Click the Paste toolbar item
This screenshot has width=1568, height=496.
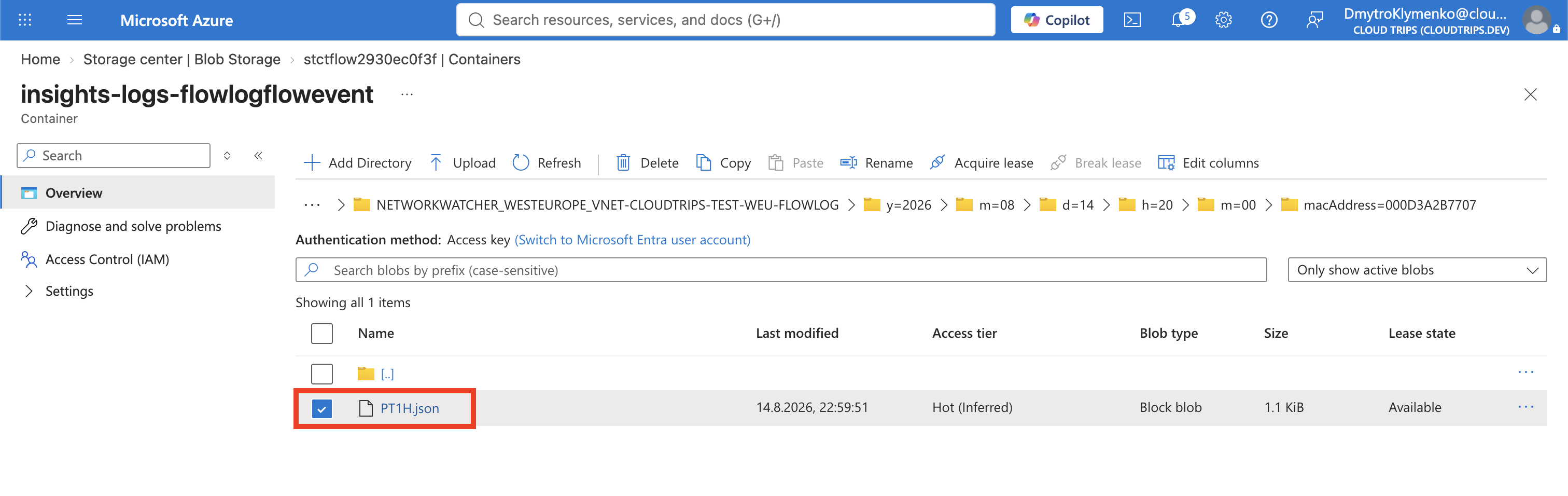795,163
